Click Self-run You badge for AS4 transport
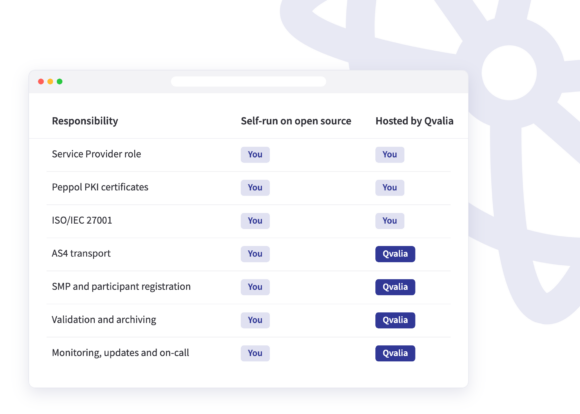The width and height of the screenshot is (580, 414). 255,254
